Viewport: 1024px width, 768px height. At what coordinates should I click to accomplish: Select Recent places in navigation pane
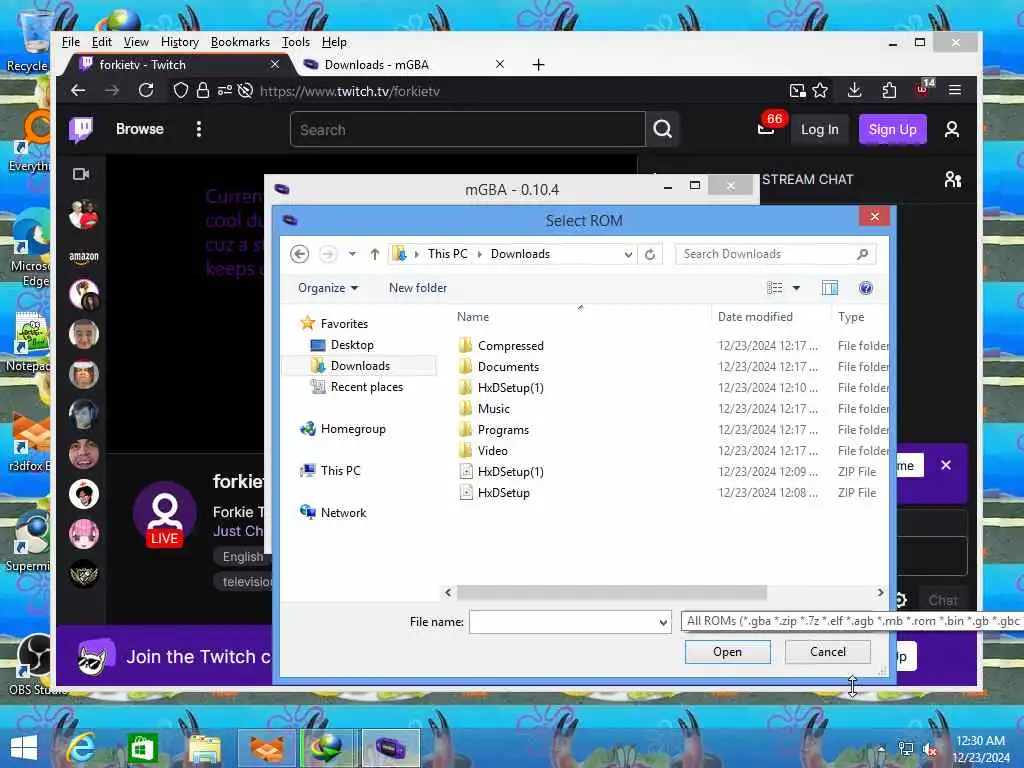366,387
